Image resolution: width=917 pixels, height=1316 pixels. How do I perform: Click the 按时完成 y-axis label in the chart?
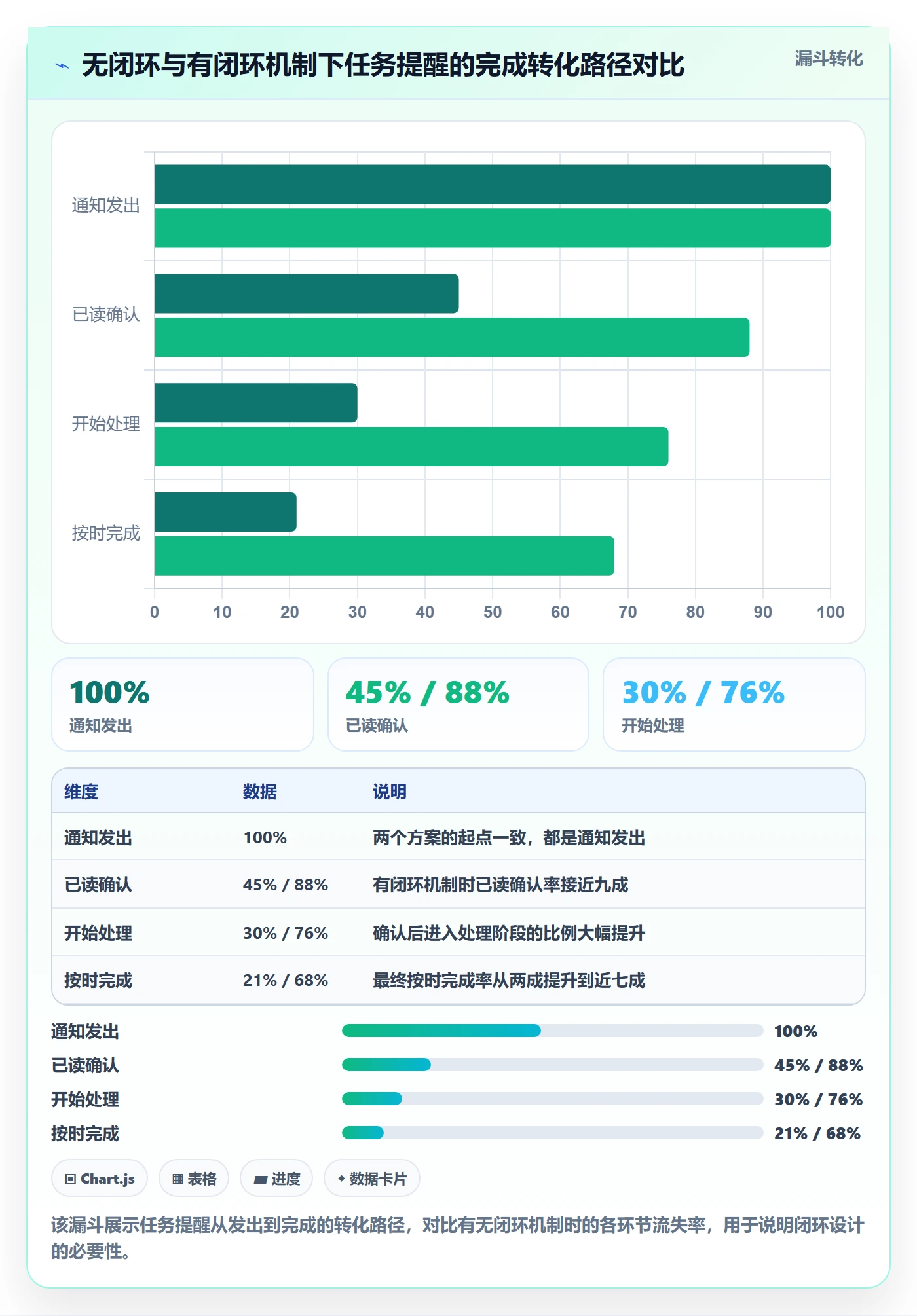point(106,533)
